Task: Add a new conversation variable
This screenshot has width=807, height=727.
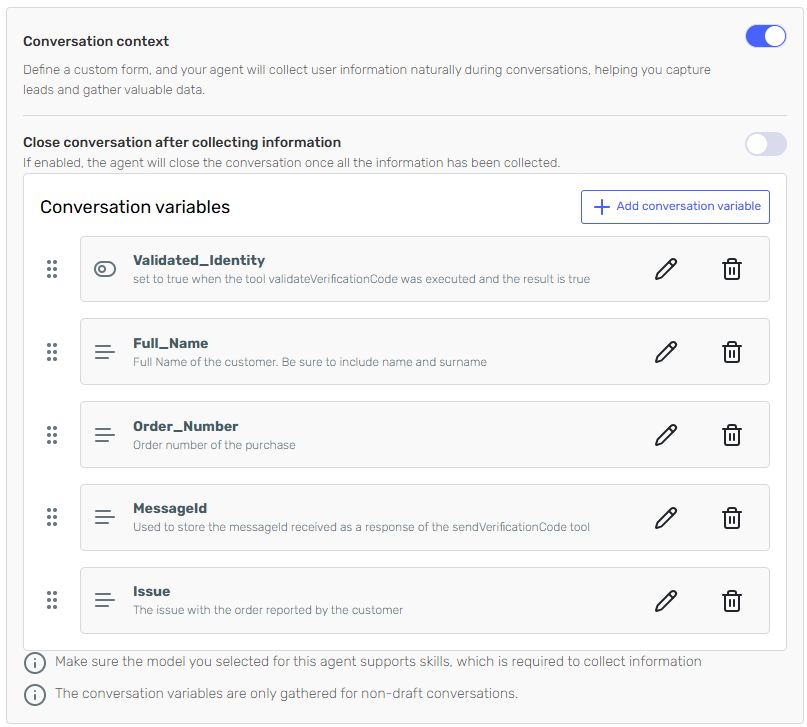Action: tap(675, 207)
